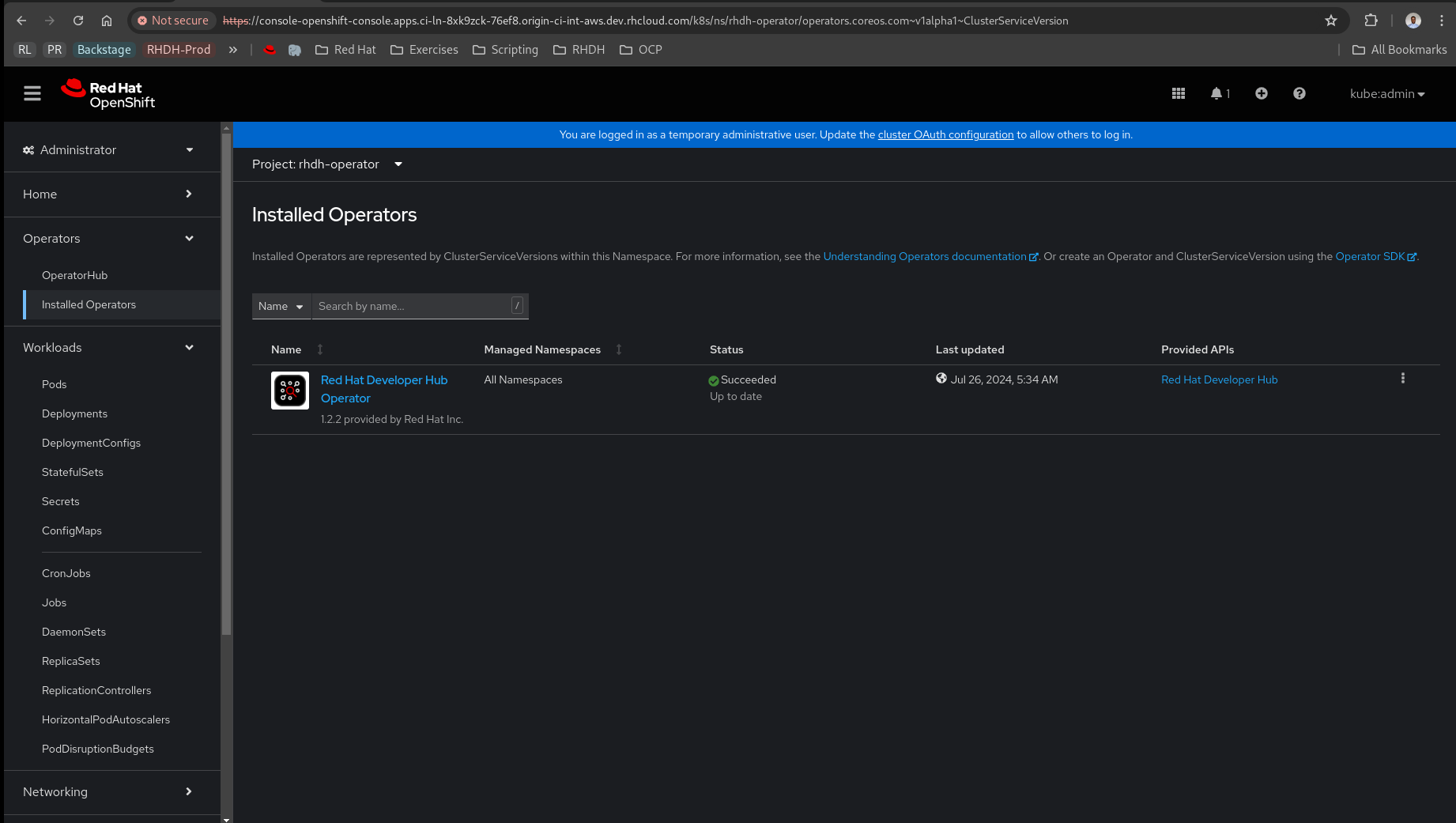This screenshot has width=1456, height=823.
Task: Open All Bookmarks folder
Action: 1400,50
